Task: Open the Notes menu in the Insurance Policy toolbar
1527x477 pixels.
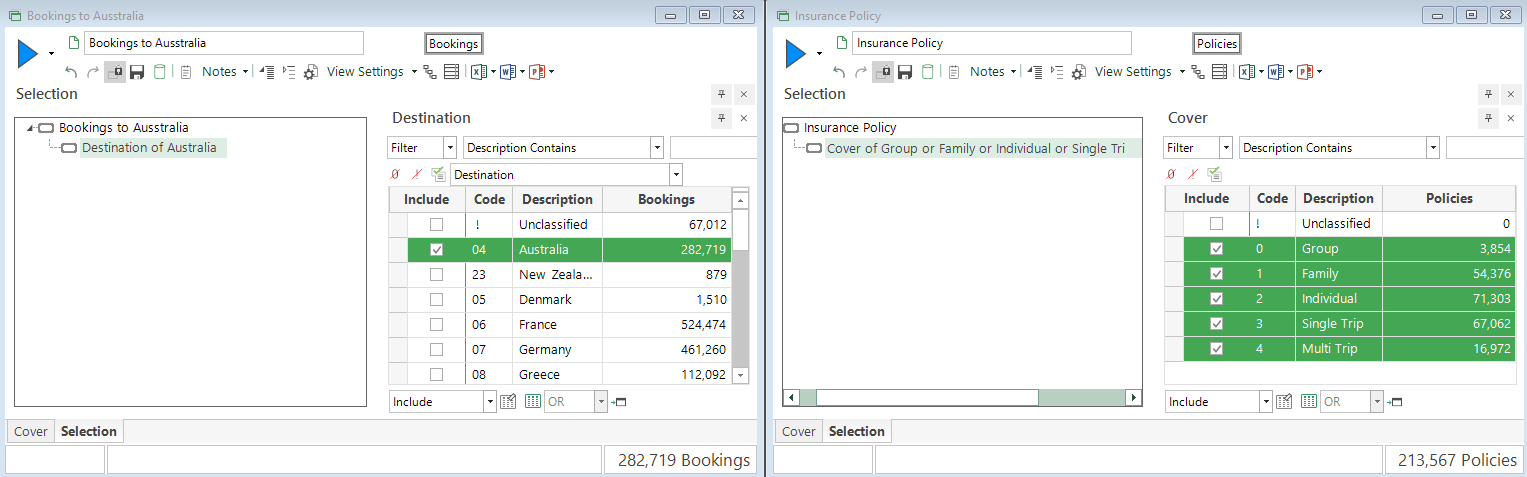Action: coord(992,72)
